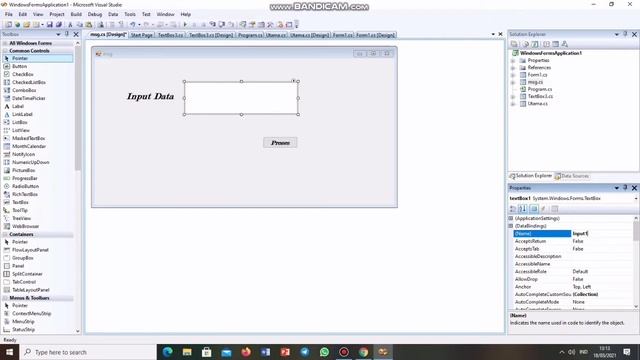The image size is (640, 360).
Task: Click the Show All Files icon in Solution Explorer
Action: click(x=526, y=44)
